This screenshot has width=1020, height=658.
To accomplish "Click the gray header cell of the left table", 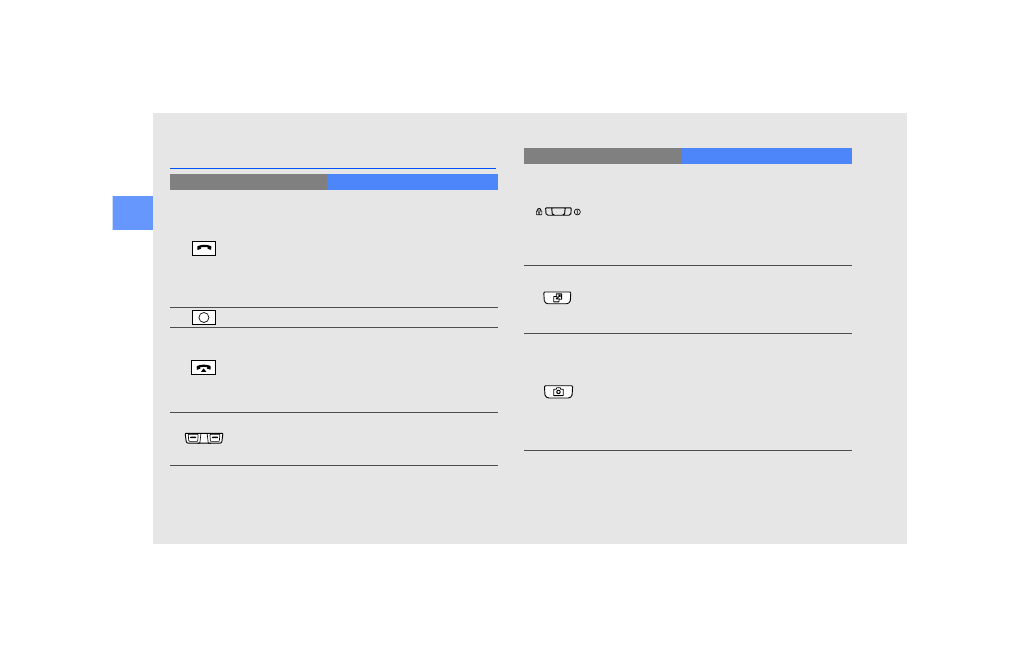I will click(248, 182).
